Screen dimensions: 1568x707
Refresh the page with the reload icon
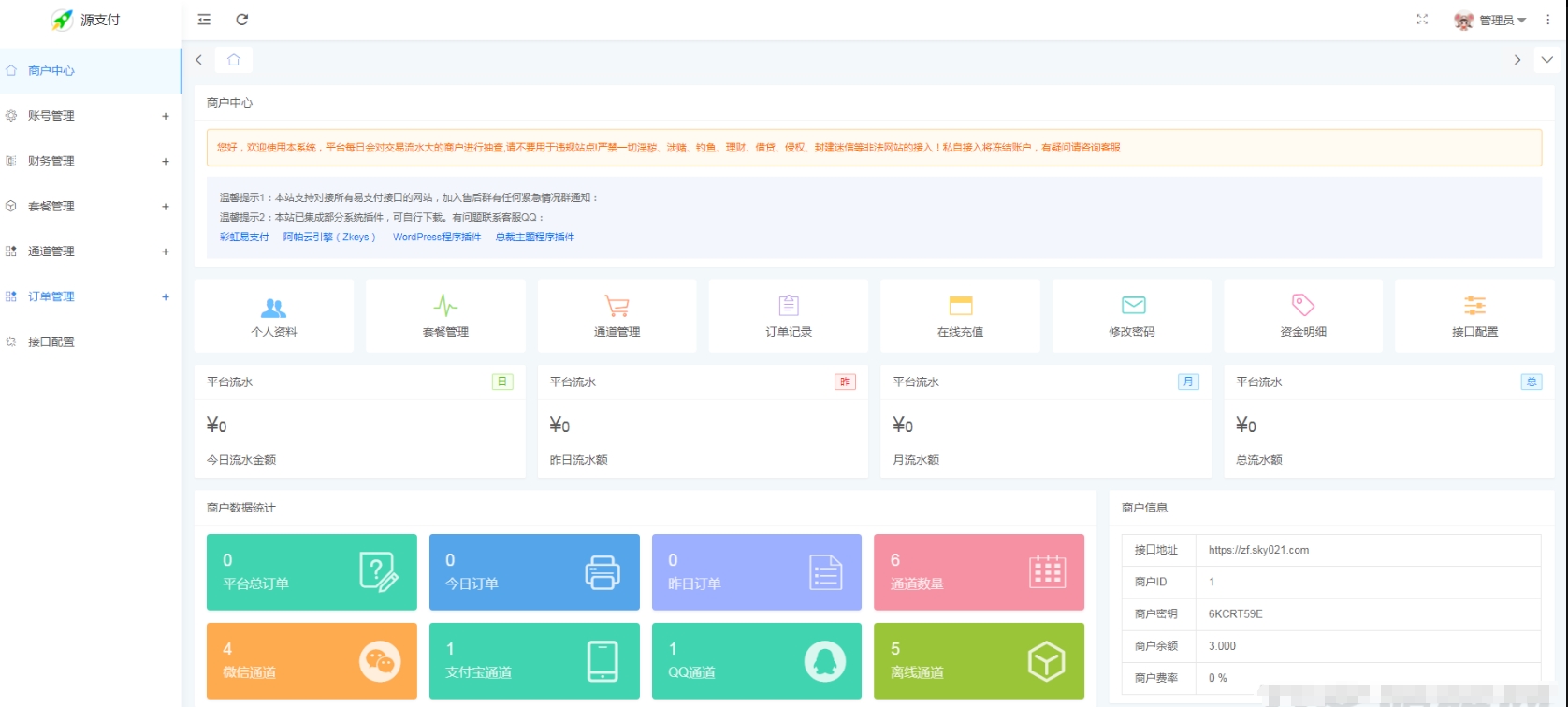(x=242, y=20)
